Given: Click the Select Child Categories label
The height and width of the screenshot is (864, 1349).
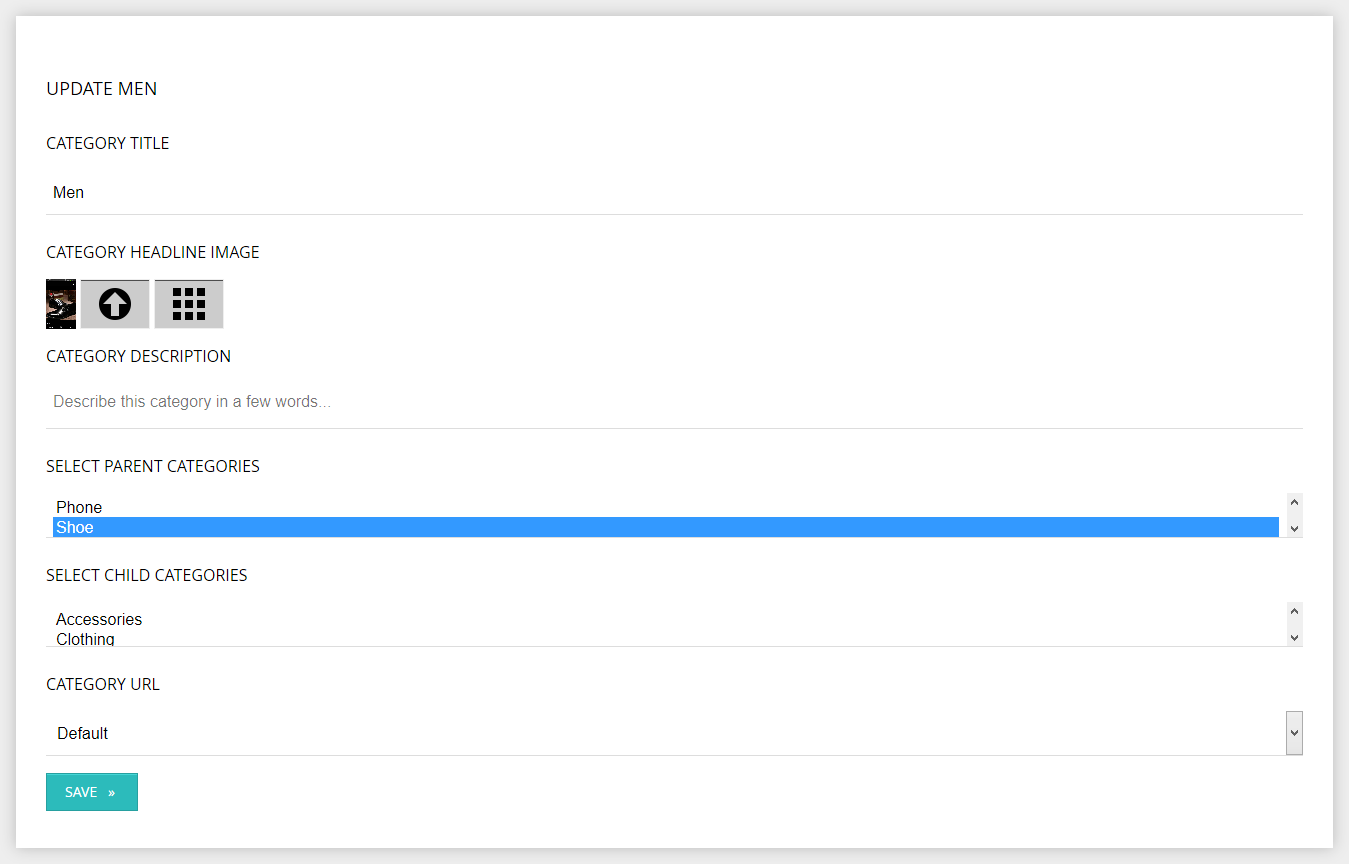Looking at the screenshot, I should coord(147,575).
